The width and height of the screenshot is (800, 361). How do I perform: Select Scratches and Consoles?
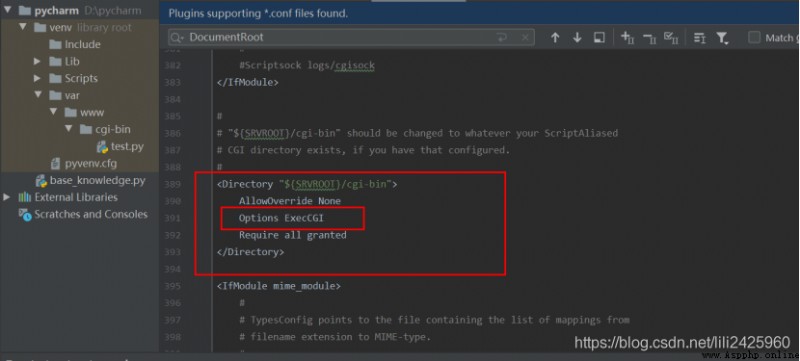pyautogui.click(x=83, y=214)
